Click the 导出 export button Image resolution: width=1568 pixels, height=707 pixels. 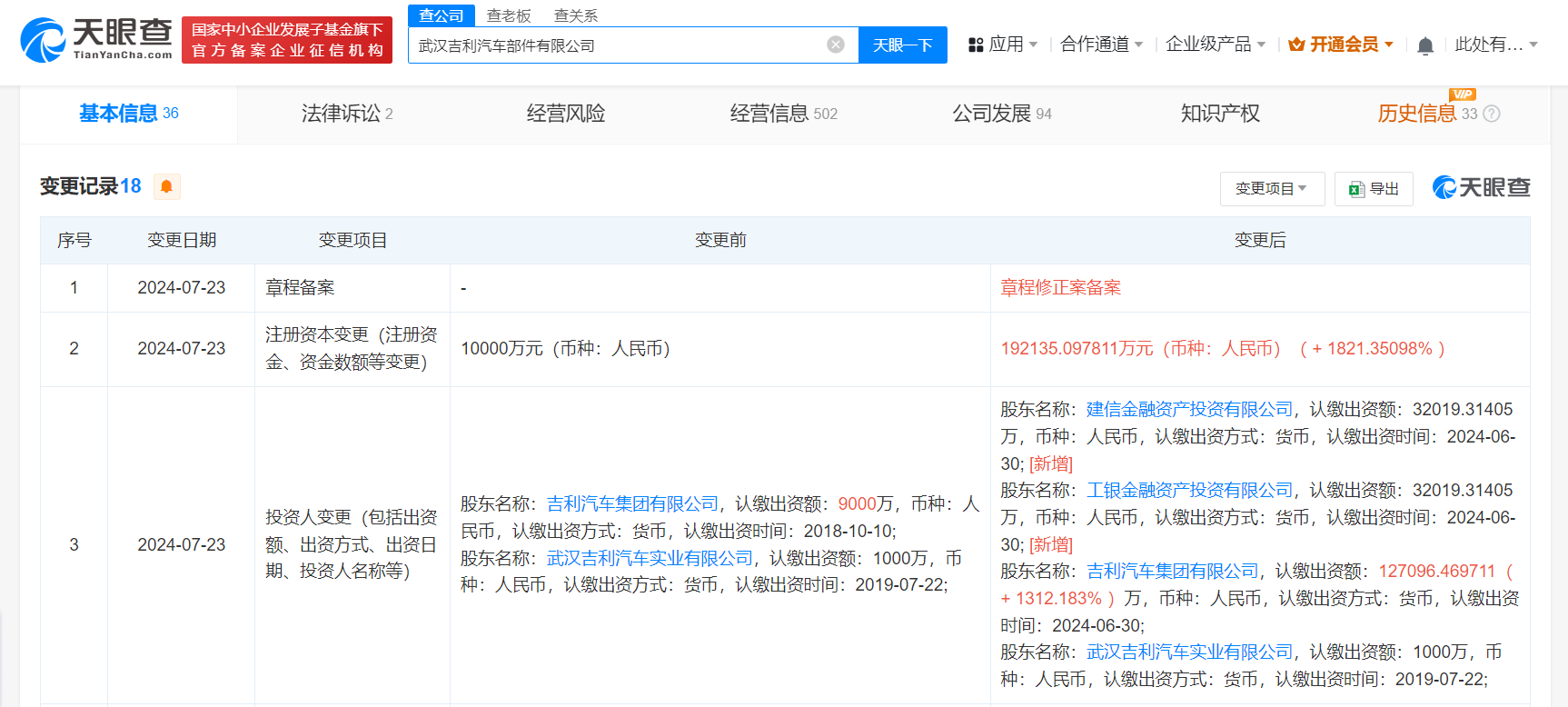click(1374, 189)
